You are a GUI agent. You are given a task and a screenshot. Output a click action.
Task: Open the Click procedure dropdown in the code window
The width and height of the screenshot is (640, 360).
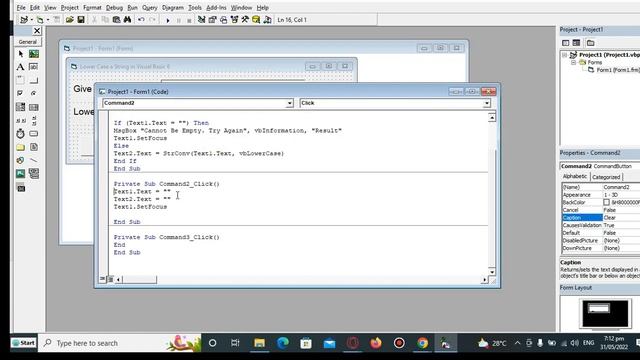(x=487, y=103)
